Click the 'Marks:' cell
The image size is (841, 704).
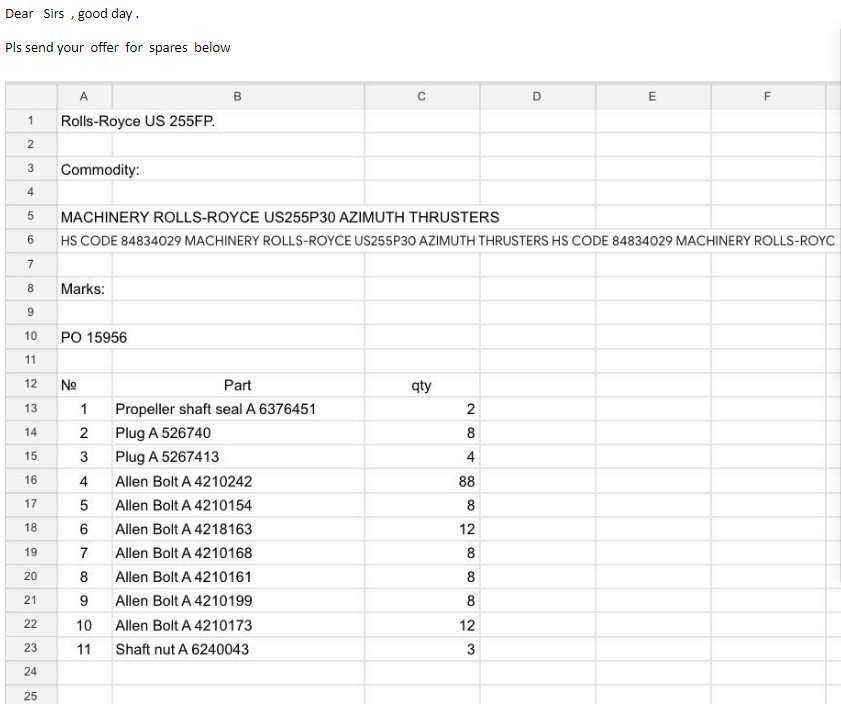(x=83, y=289)
